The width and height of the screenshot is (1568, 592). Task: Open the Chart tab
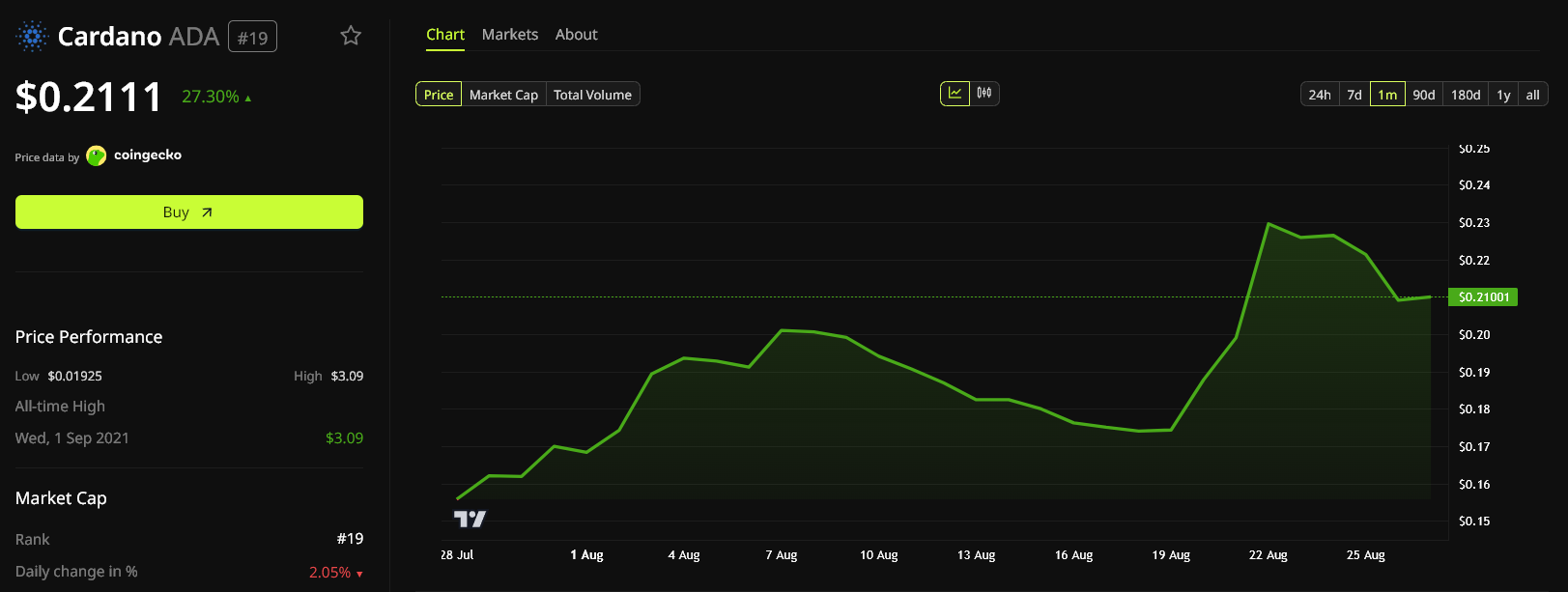(445, 35)
